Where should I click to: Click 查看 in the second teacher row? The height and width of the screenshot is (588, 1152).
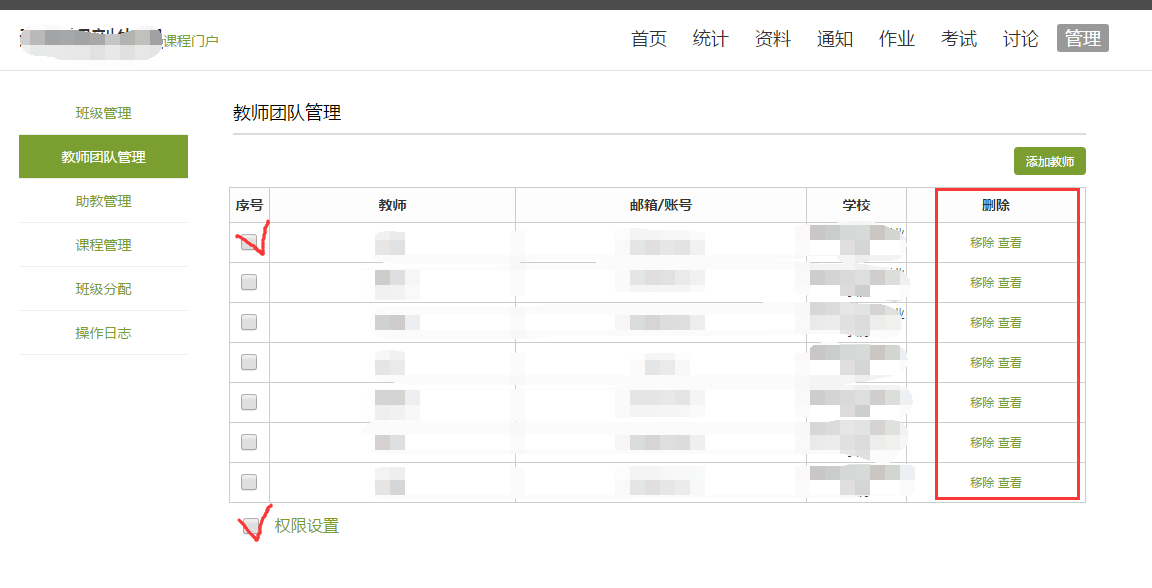(x=1010, y=282)
